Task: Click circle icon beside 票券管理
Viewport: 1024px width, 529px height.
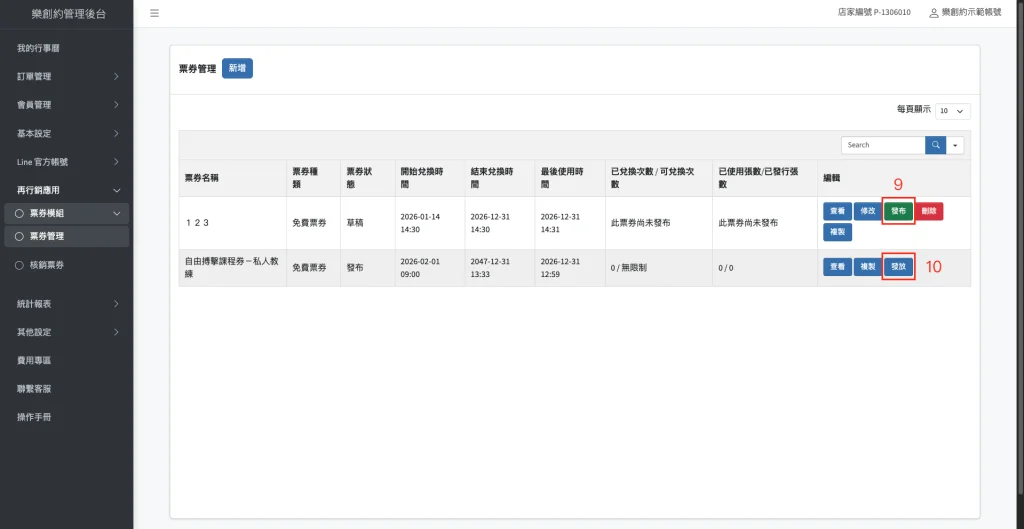Action: coord(19,236)
